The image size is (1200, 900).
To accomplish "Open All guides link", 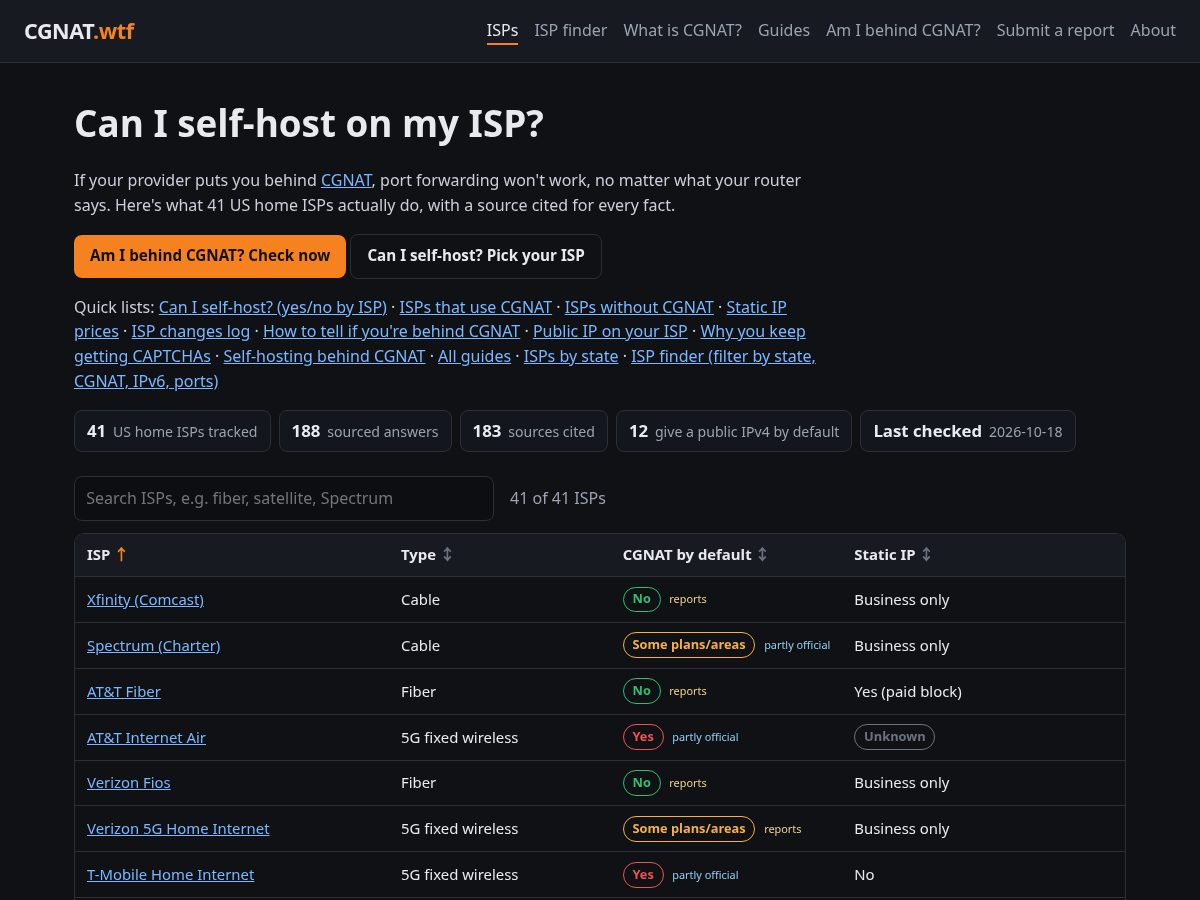I will [474, 356].
